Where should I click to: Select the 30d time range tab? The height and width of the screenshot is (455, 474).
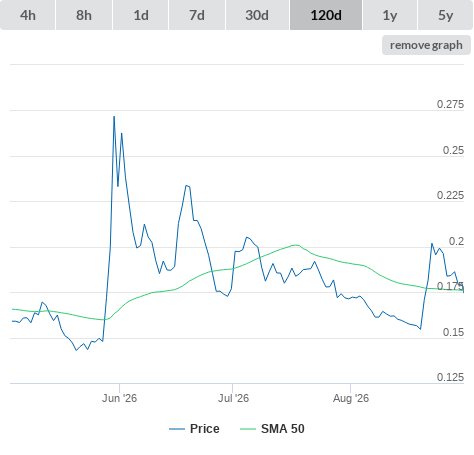coord(257,15)
